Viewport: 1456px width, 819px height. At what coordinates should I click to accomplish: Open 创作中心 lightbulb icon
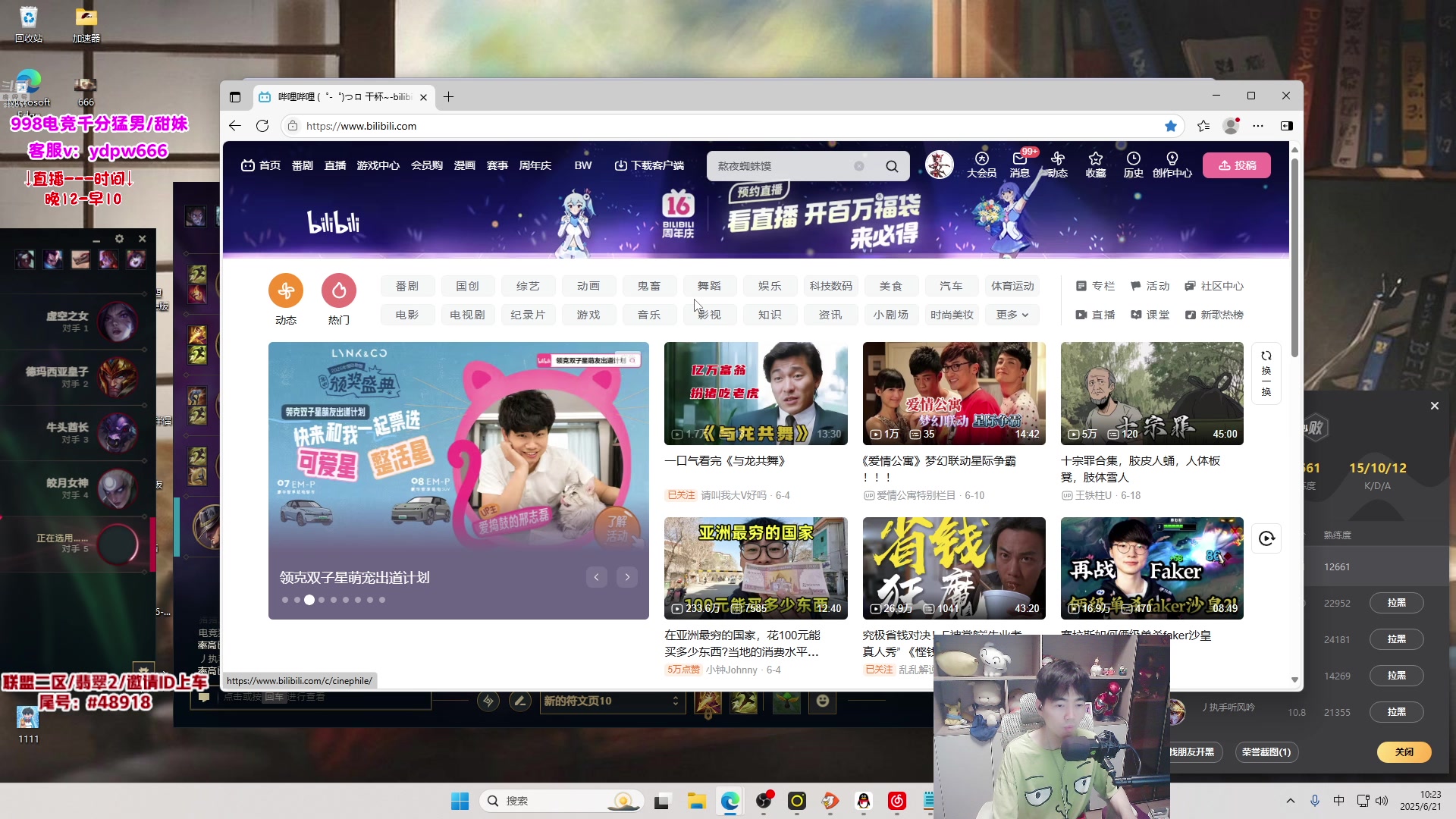1172,165
